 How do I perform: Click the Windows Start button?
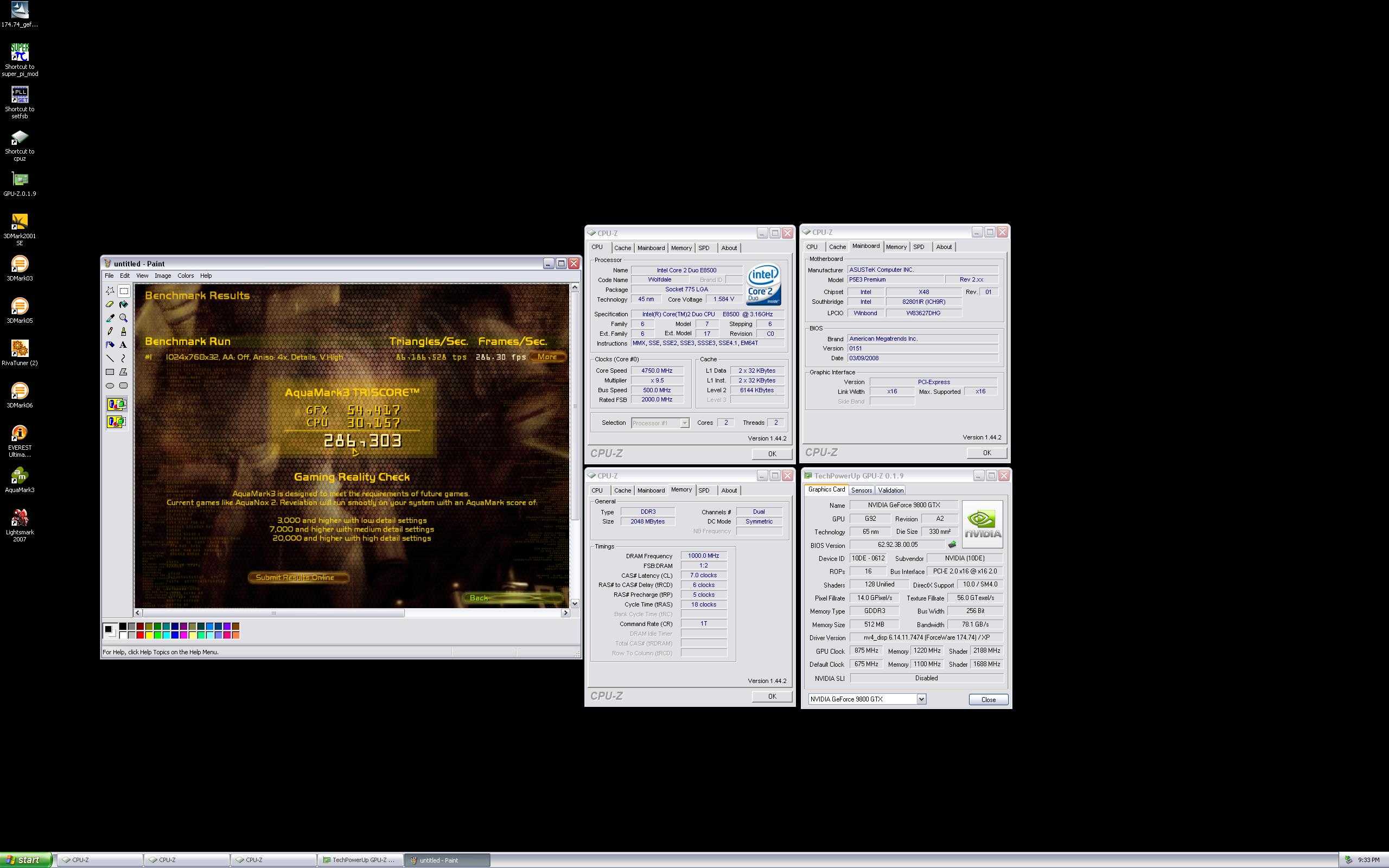click(27, 859)
